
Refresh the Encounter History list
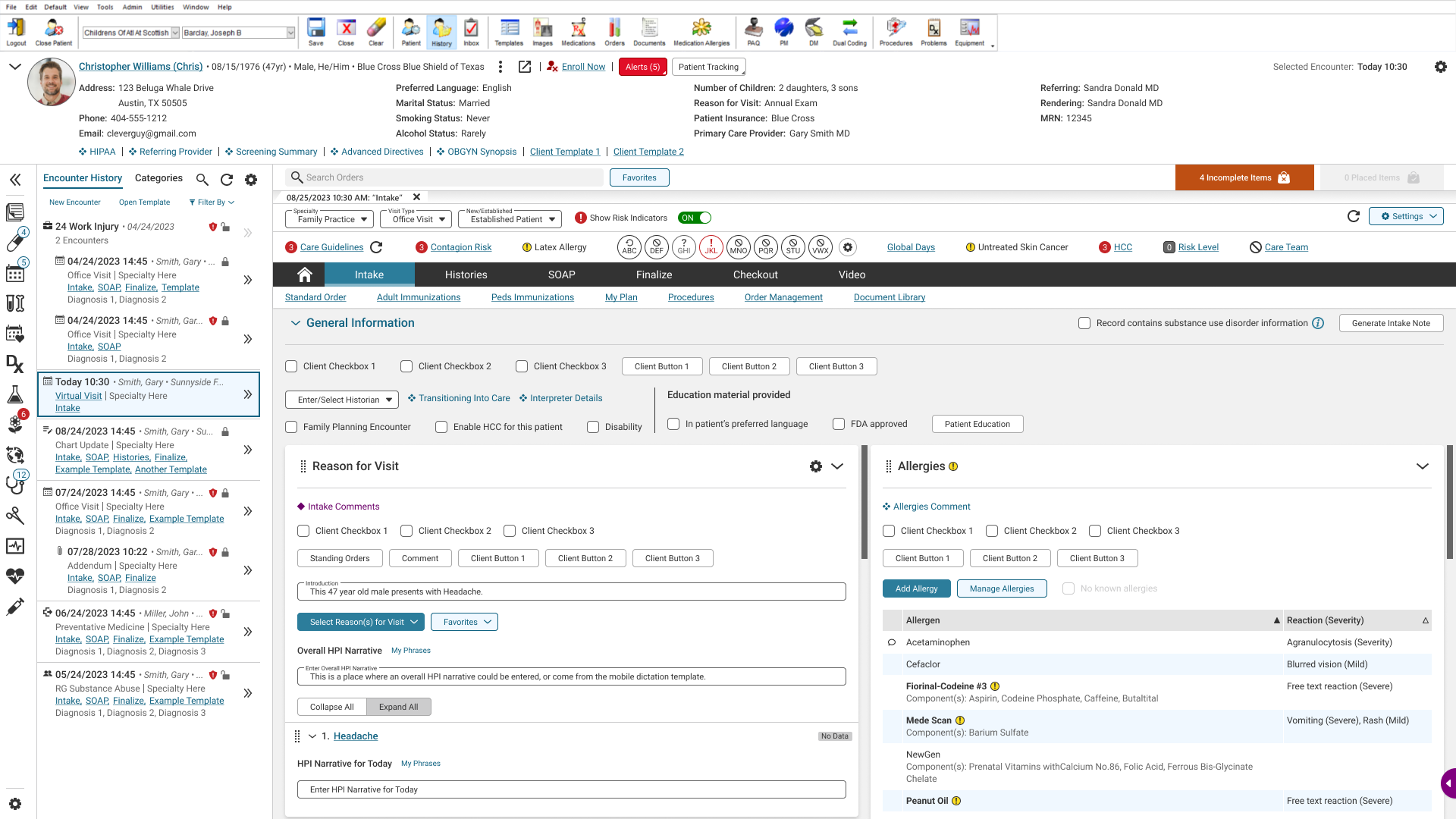click(x=227, y=180)
